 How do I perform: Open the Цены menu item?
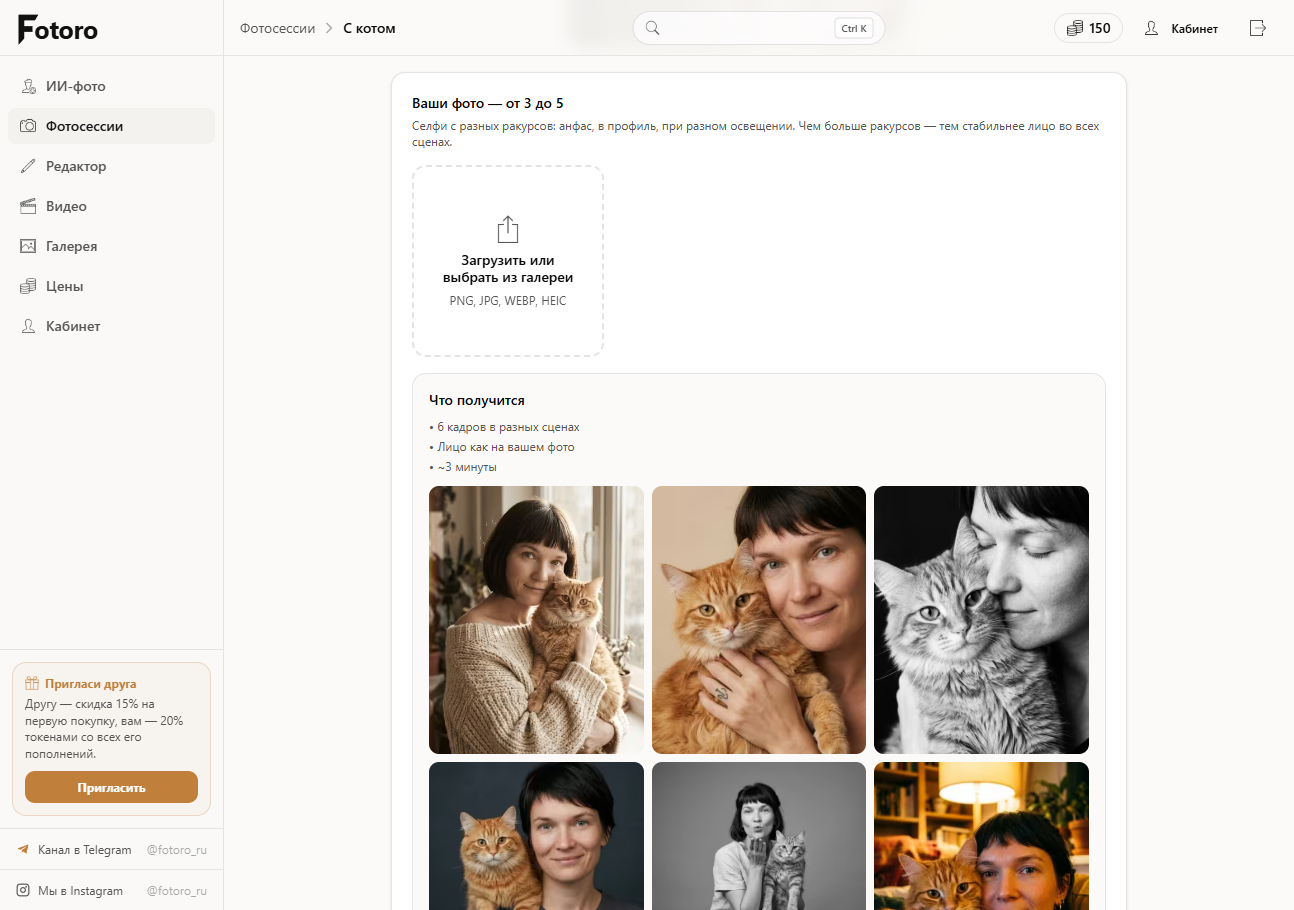click(111, 287)
